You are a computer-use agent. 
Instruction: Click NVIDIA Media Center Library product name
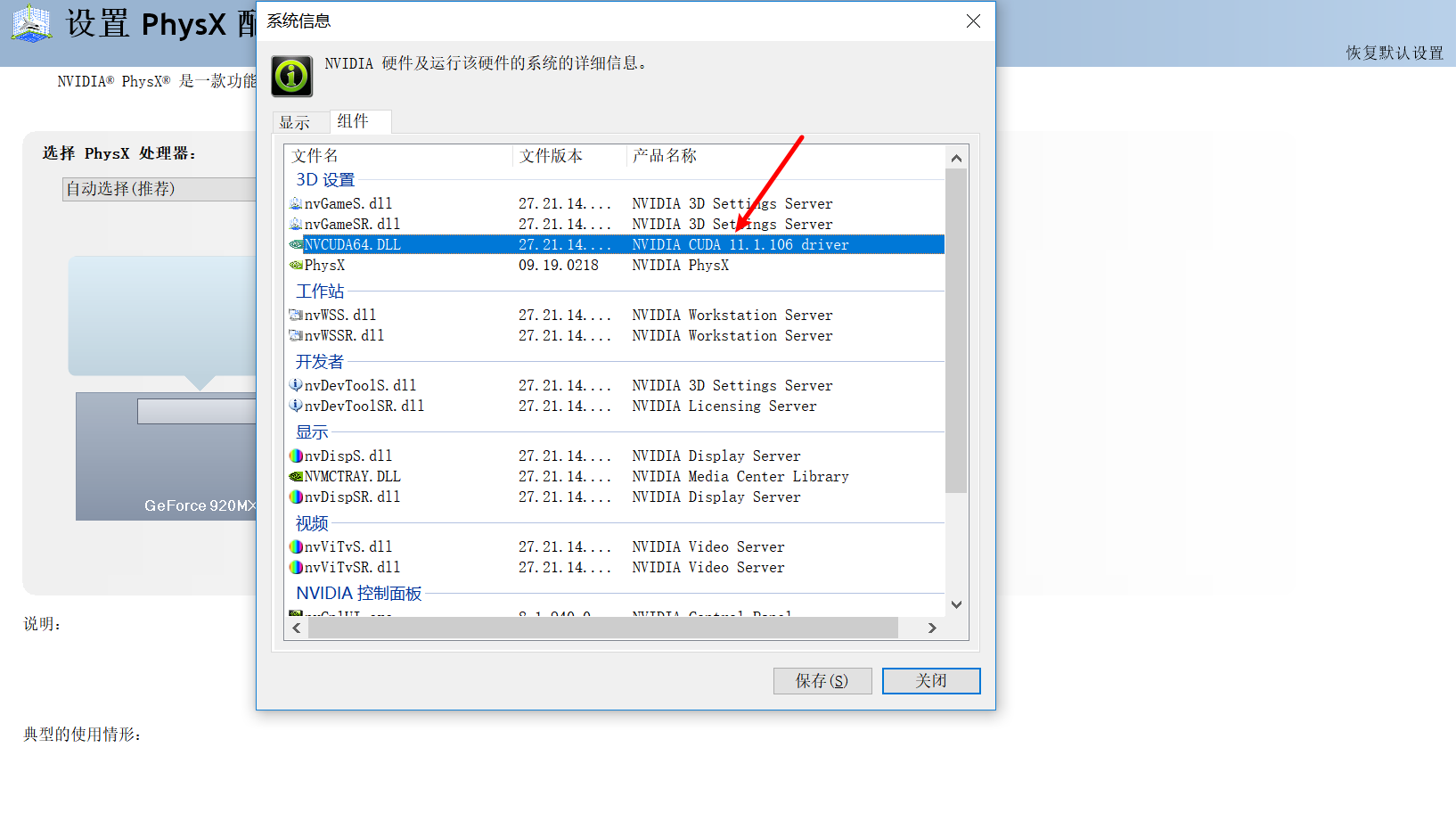(x=740, y=476)
